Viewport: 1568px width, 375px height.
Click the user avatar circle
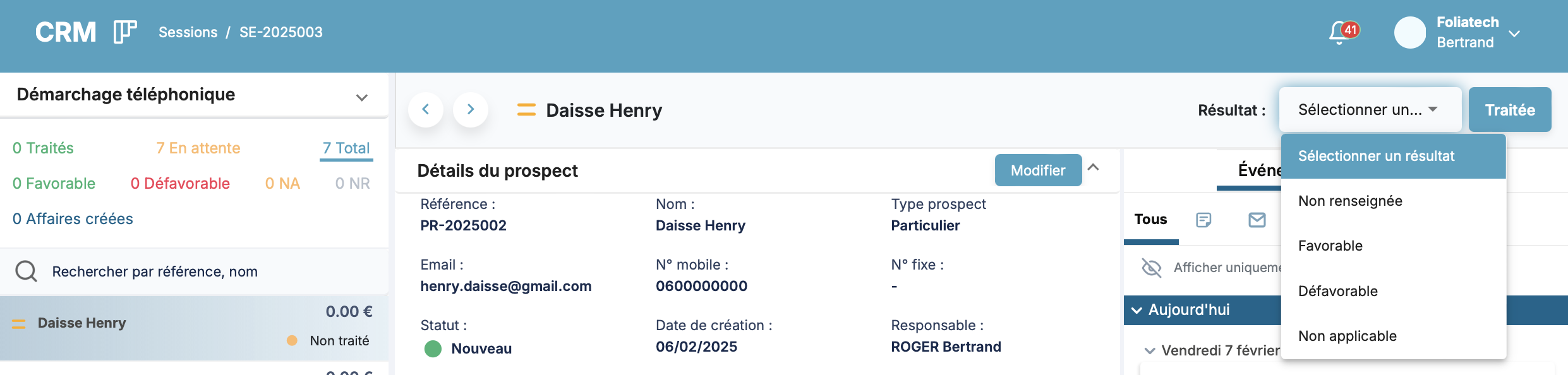[1409, 32]
